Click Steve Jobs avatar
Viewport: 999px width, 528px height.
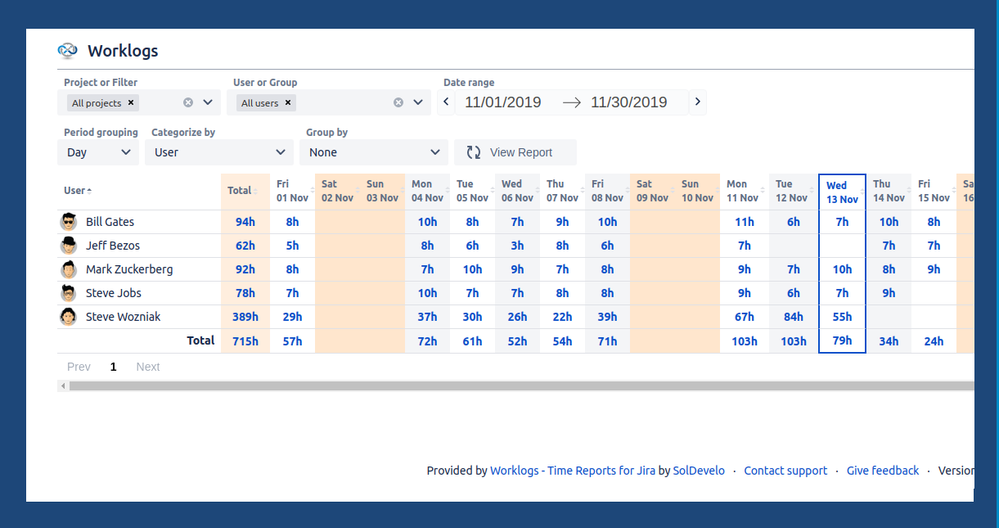coord(68,293)
